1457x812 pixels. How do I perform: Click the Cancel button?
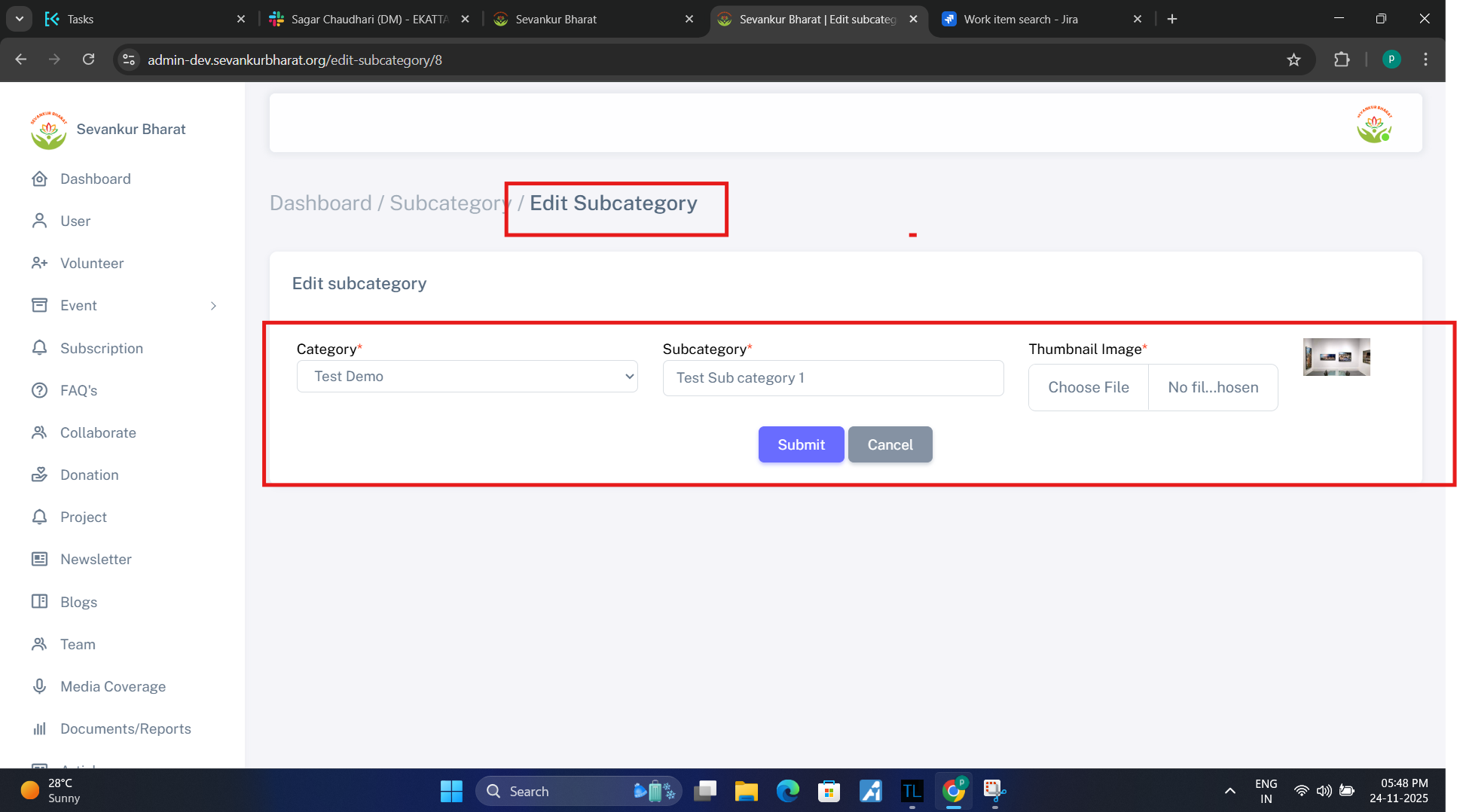pos(890,444)
